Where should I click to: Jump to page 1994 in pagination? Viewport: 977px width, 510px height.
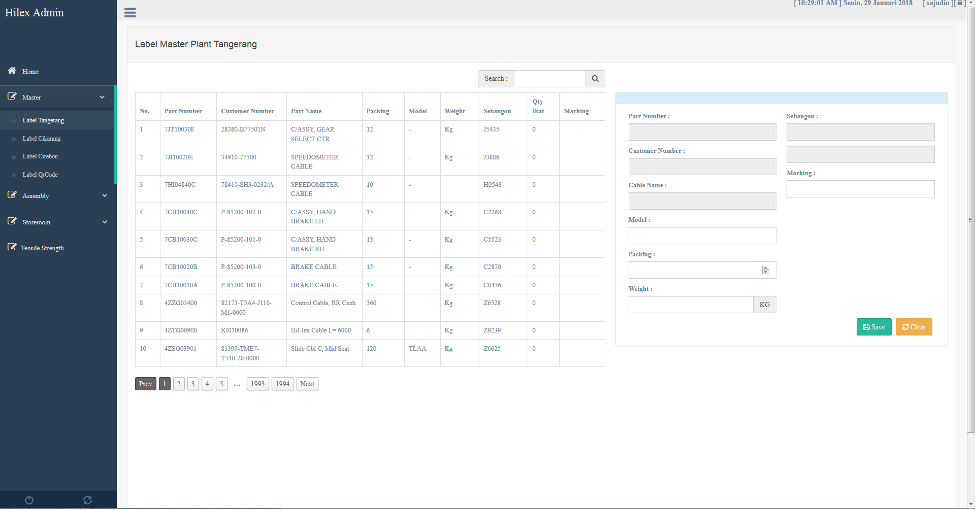pos(282,383)
